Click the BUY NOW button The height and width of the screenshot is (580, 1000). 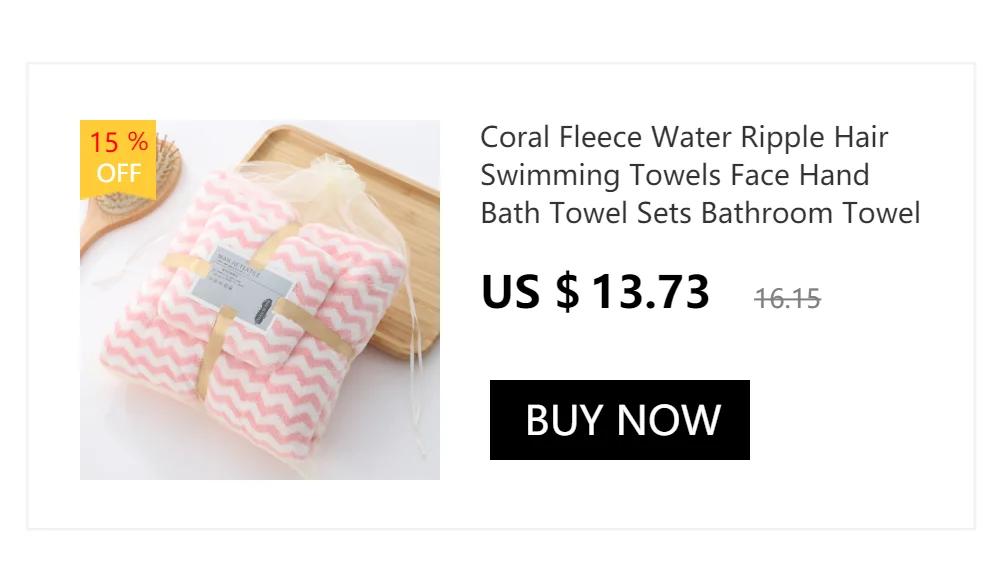pyautogui.click(x=619, y=420)
